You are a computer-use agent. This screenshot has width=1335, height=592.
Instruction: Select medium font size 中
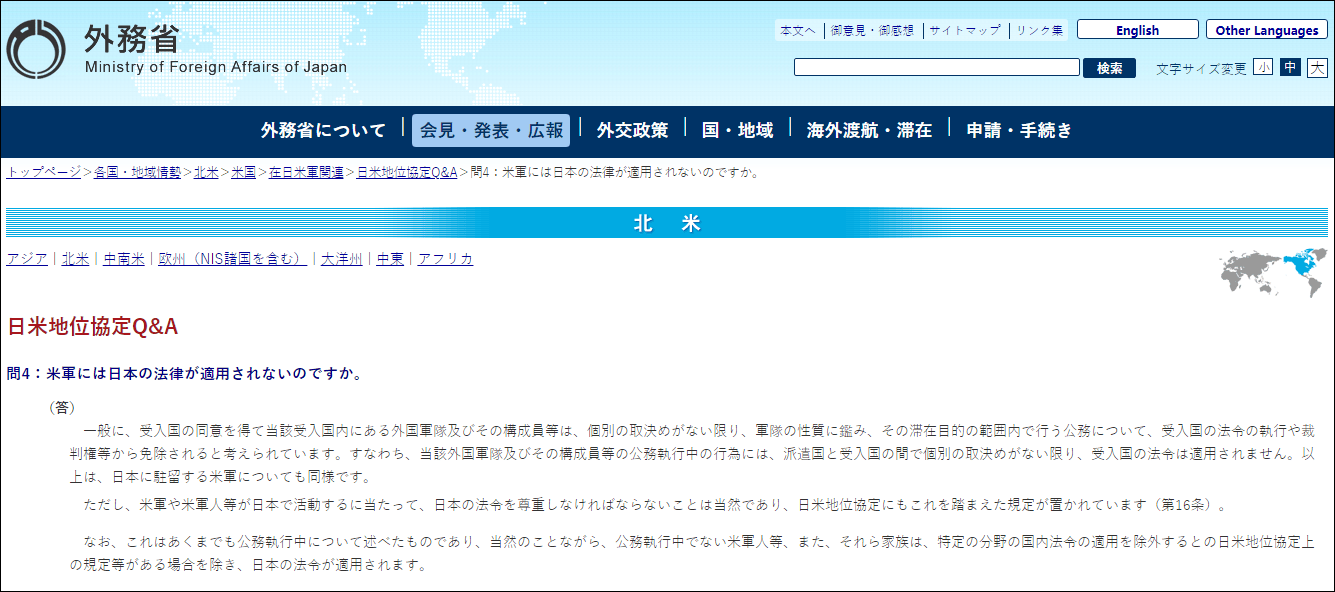(x=1290, y=67)
